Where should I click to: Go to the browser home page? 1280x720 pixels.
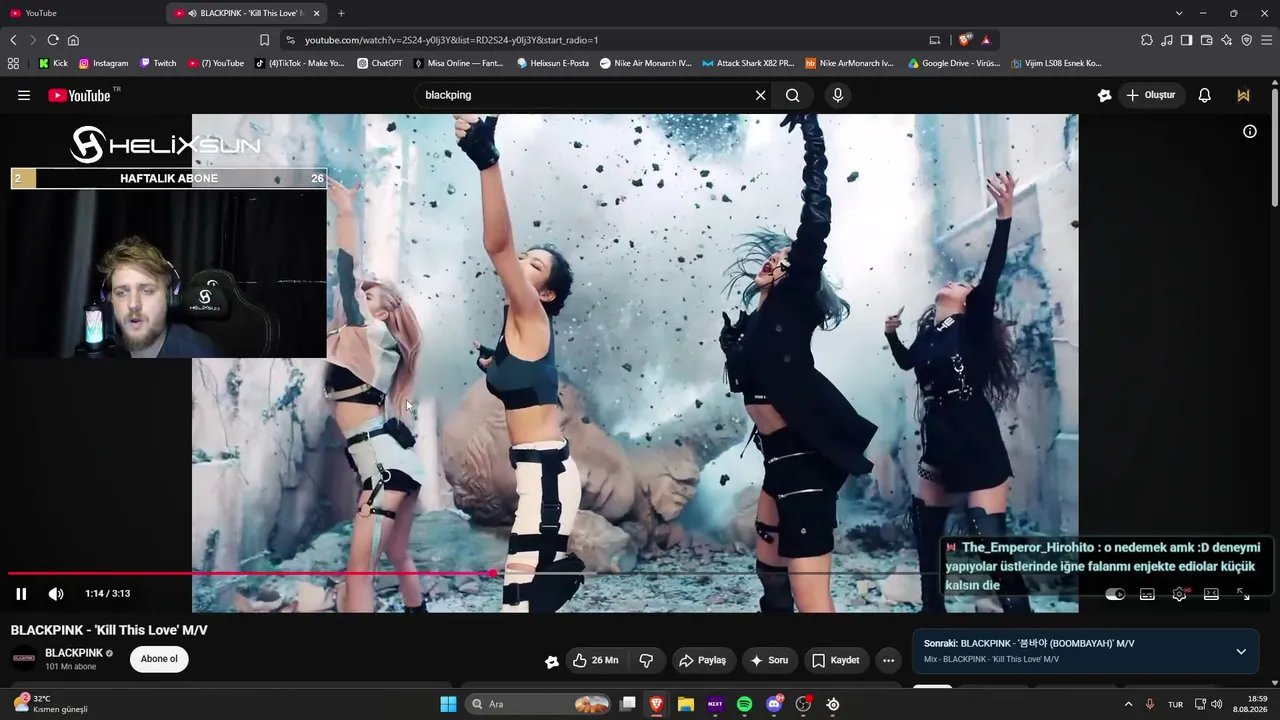pos(73,40)
